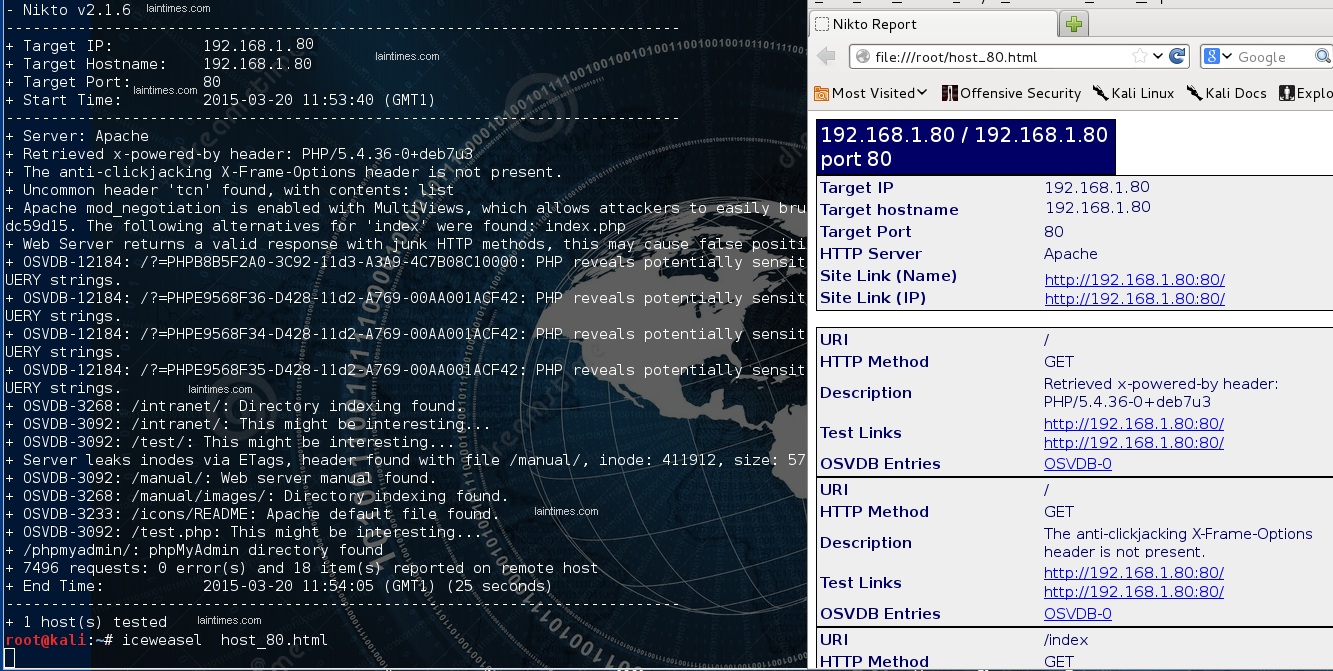Click the '/test.php: This might be interesting' line

coord(244,532)
